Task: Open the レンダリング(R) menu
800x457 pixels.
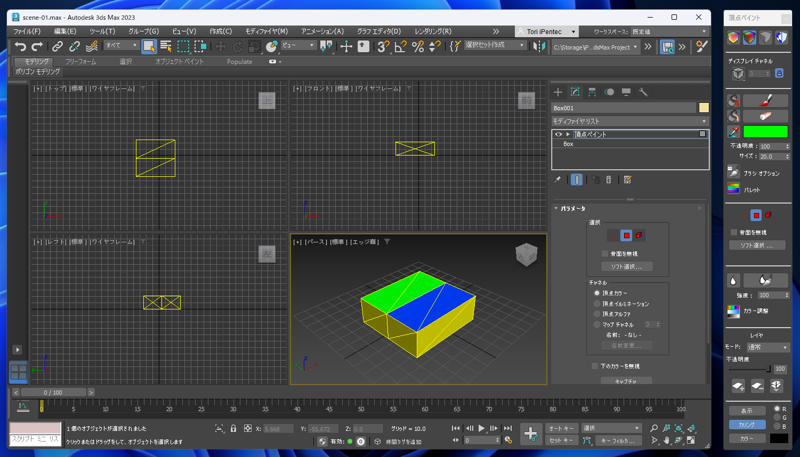Action: [x=433, y=32]
